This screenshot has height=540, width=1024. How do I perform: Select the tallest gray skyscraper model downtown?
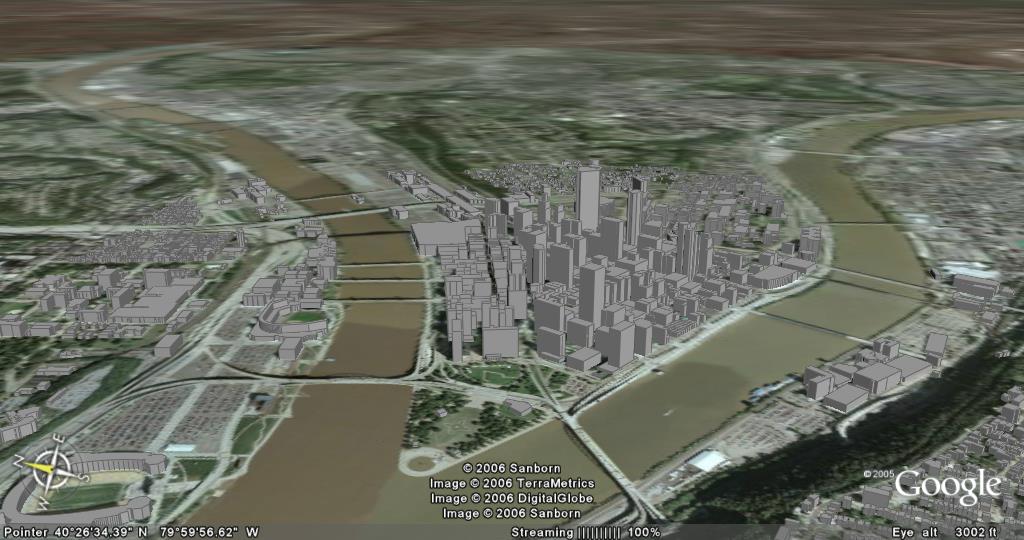[x=587, y=196]
